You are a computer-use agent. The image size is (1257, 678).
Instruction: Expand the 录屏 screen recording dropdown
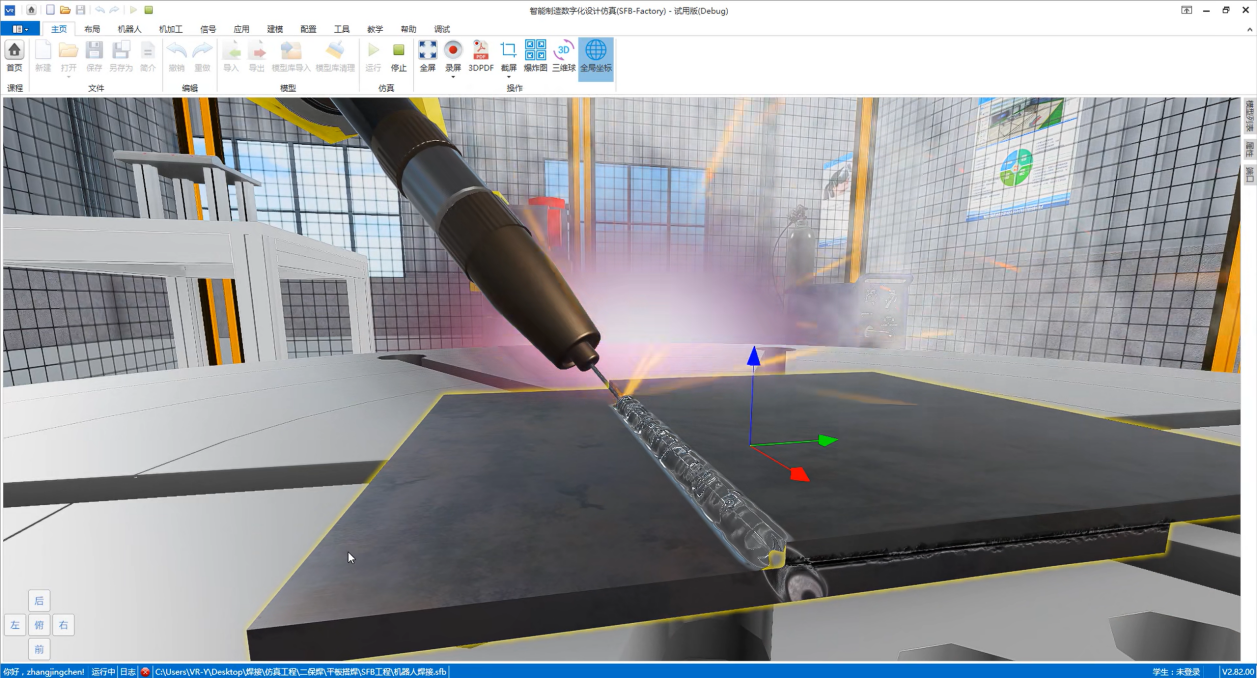[453, 77]
